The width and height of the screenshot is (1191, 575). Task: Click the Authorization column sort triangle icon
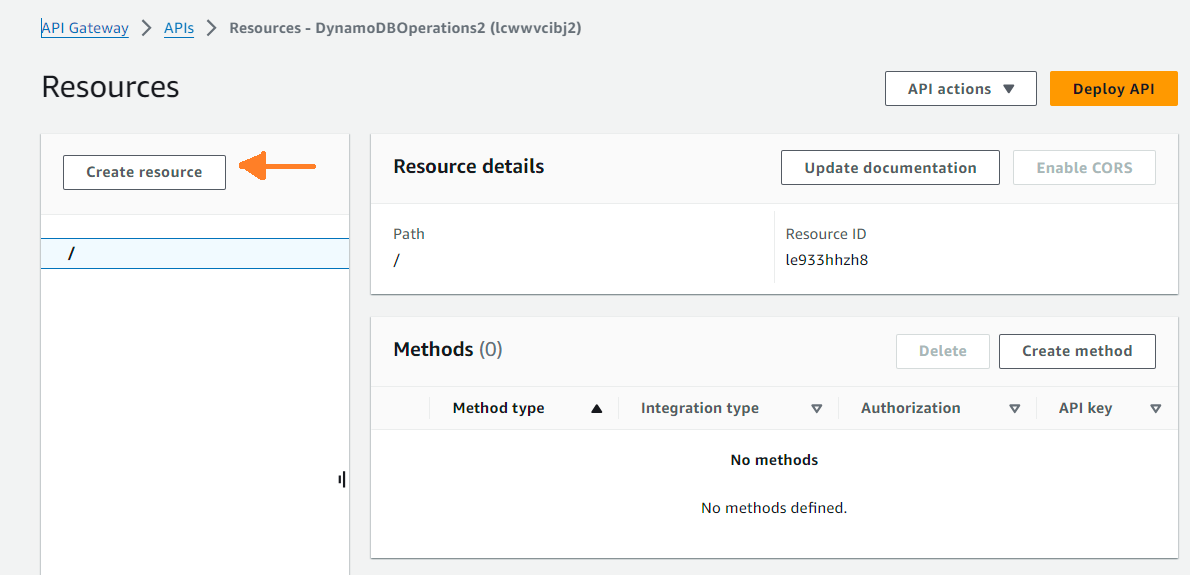click(1014, 408)
